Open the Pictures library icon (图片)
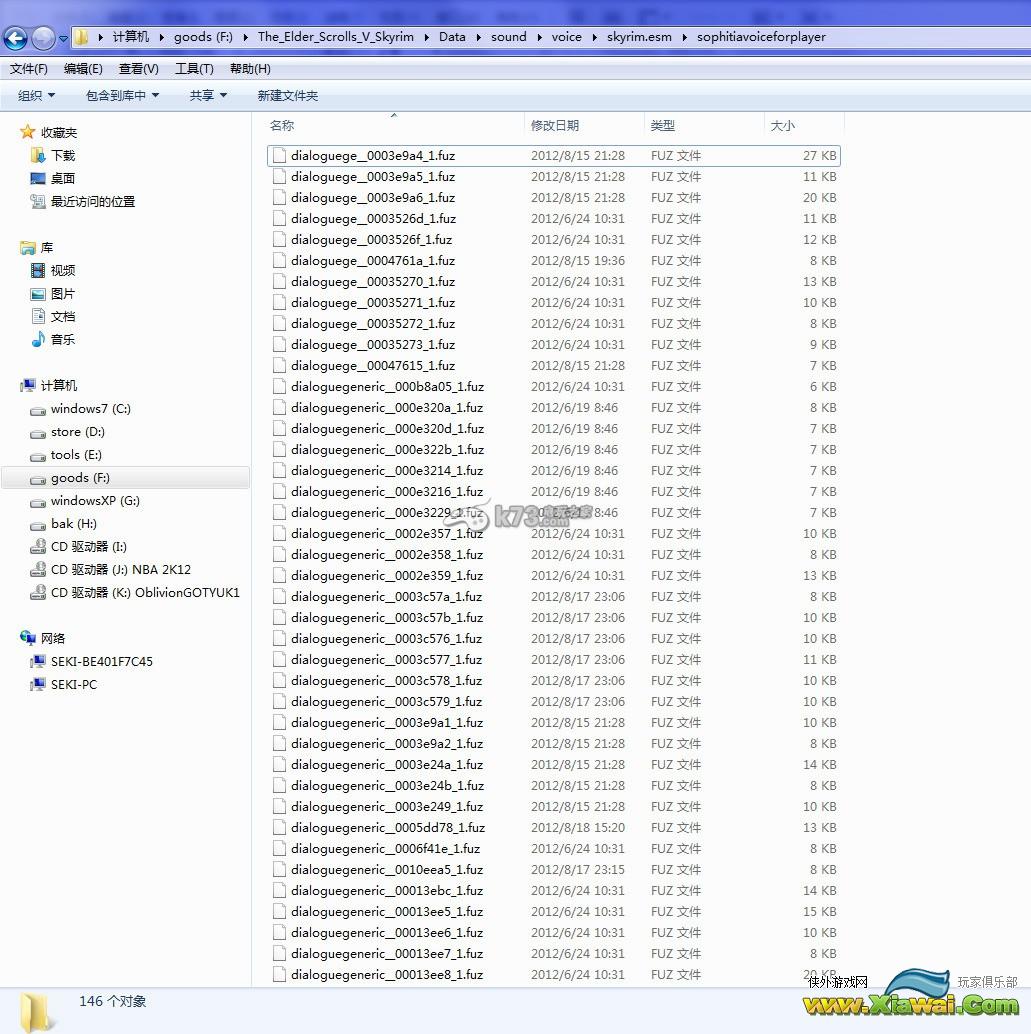Viewport: 1031px width, 1034px height. (38, 293)
